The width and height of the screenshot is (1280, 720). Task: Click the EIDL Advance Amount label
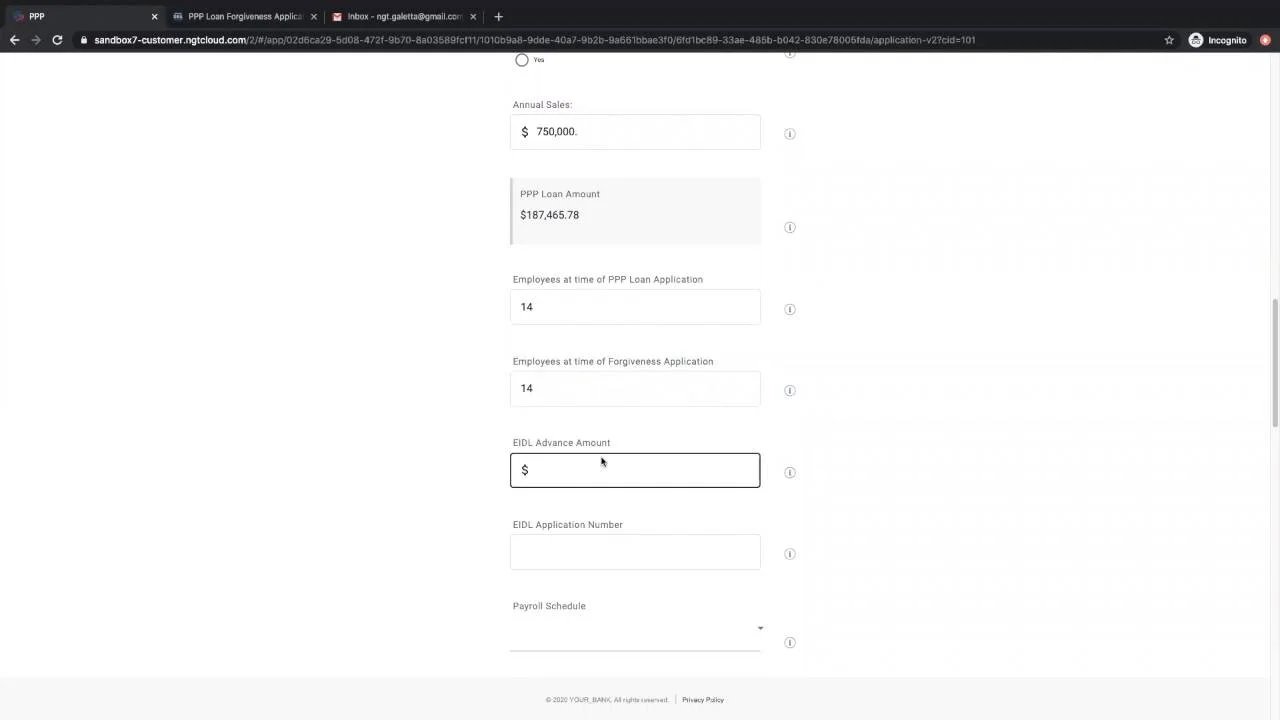[561, 443]
